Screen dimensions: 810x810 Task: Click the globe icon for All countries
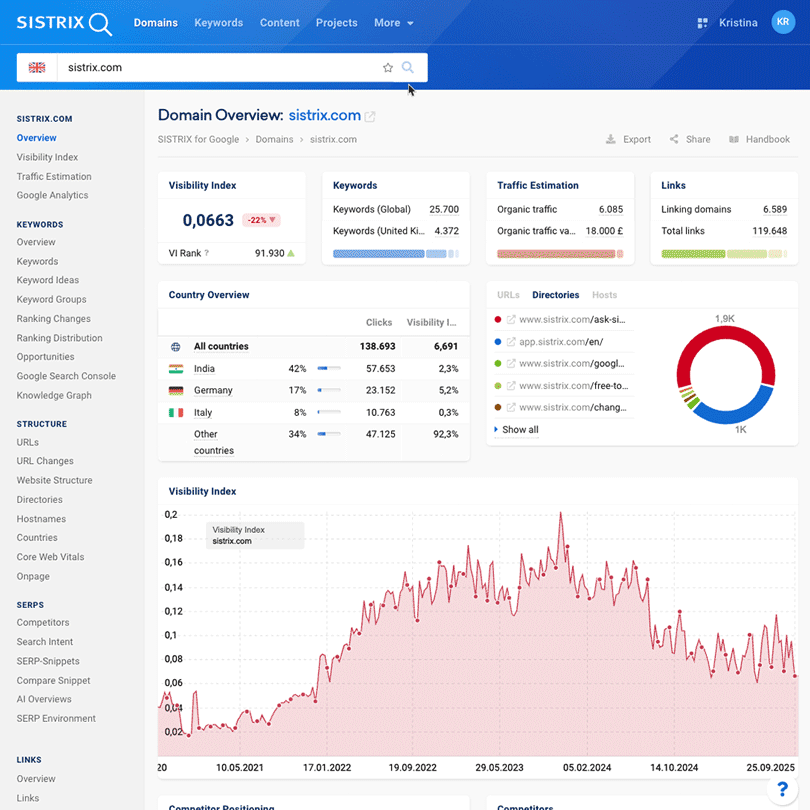tap(176, 347)
